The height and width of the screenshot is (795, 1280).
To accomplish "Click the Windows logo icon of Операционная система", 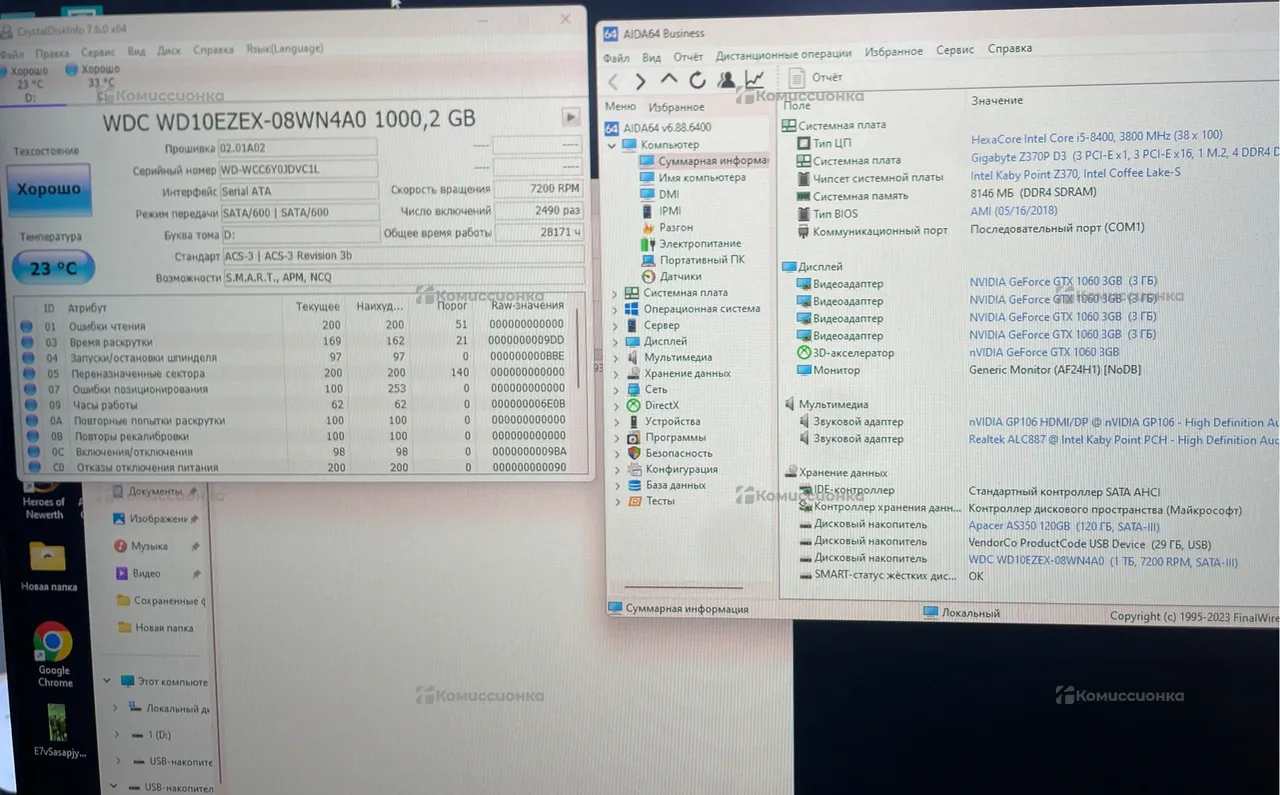I will 632,309.
